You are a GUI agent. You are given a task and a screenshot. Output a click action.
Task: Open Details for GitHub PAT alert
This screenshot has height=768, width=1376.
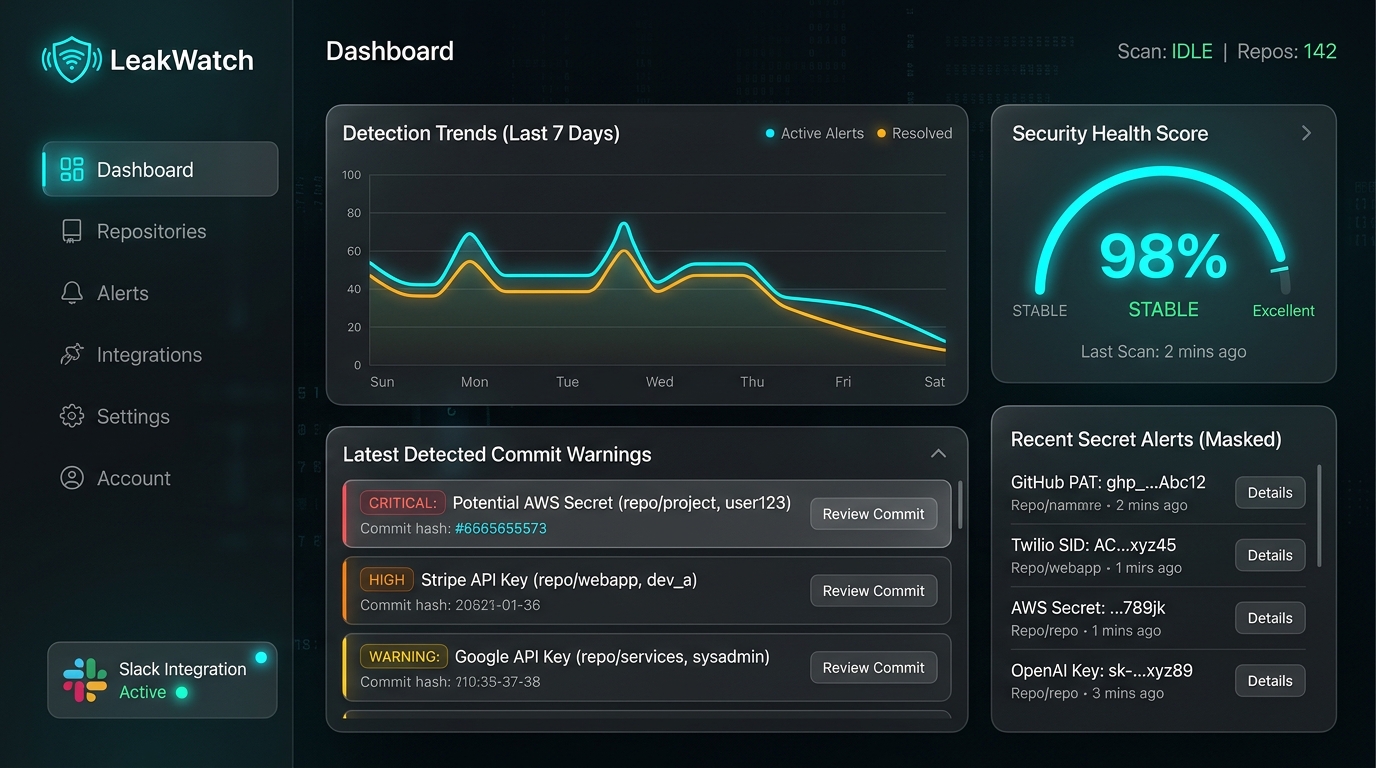(x=1270, y=492)
